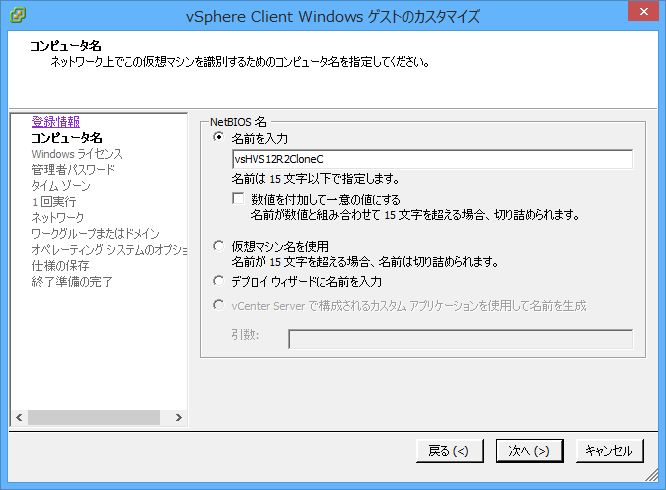Click the NetBIOS name field containing vsHVS12R2CloneC

432,159
